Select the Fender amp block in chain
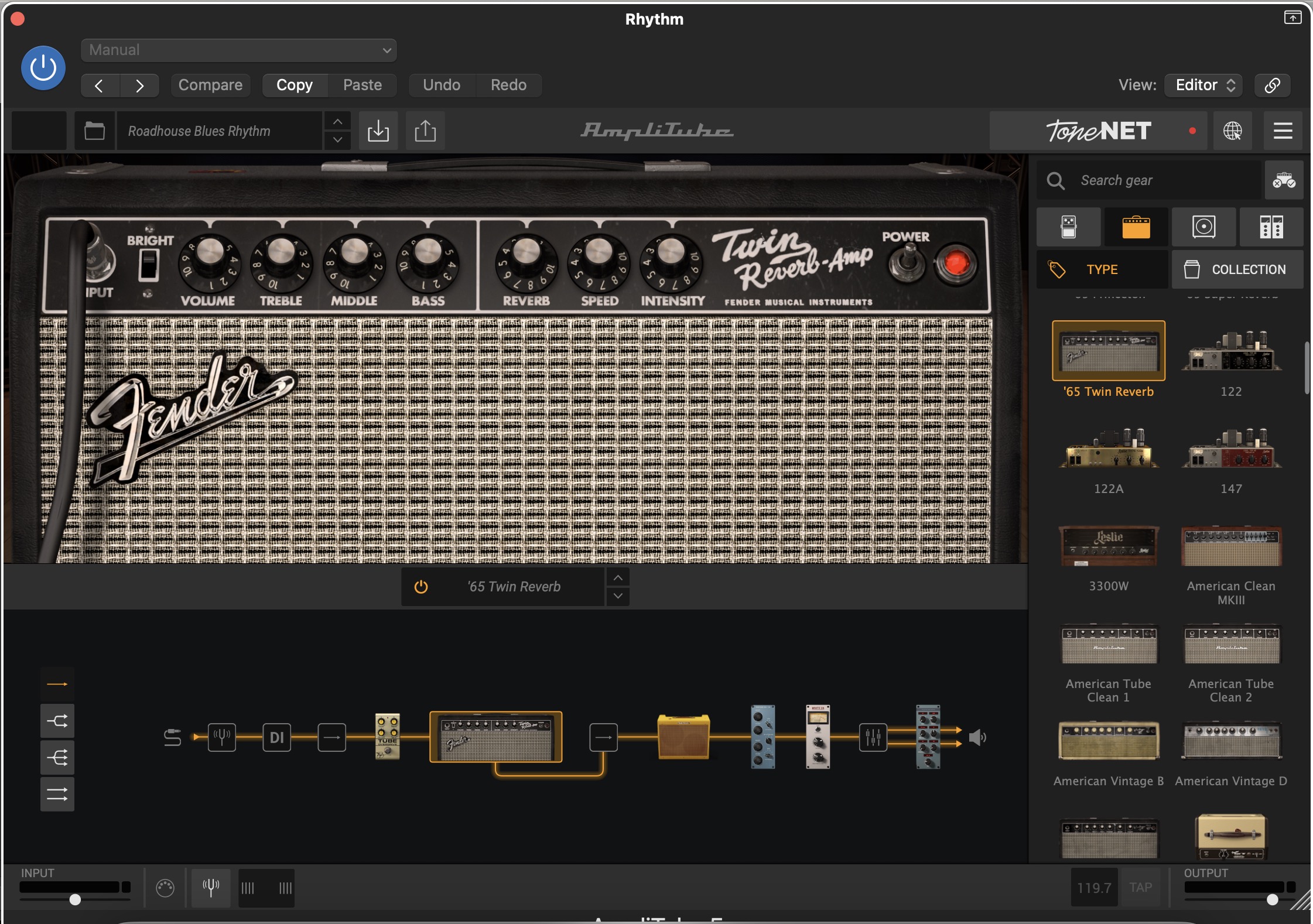 [x=496, y=737]
